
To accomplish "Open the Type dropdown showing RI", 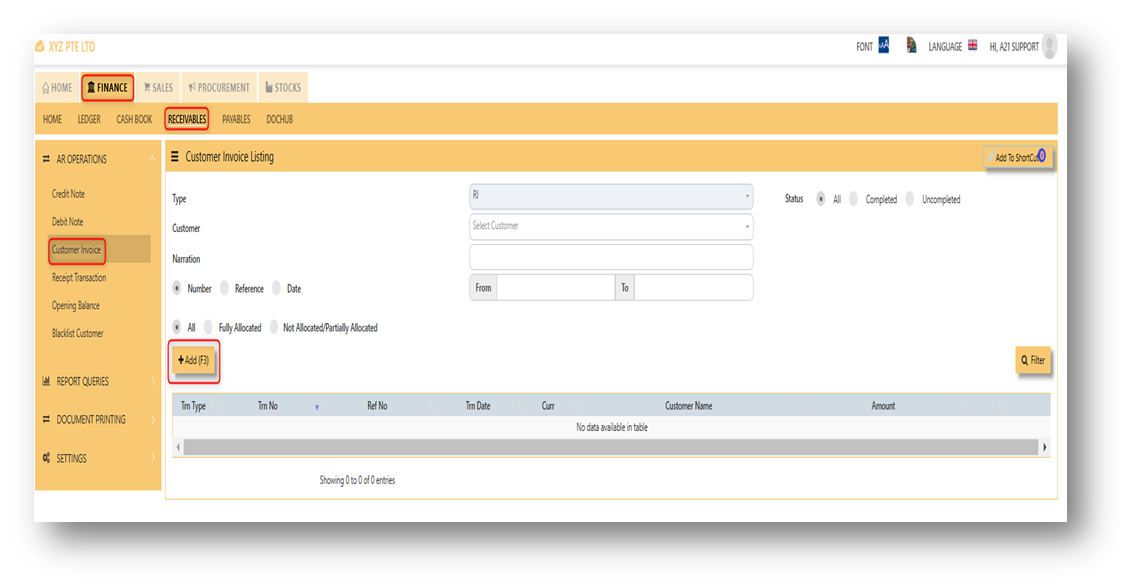I will point(611,197).
